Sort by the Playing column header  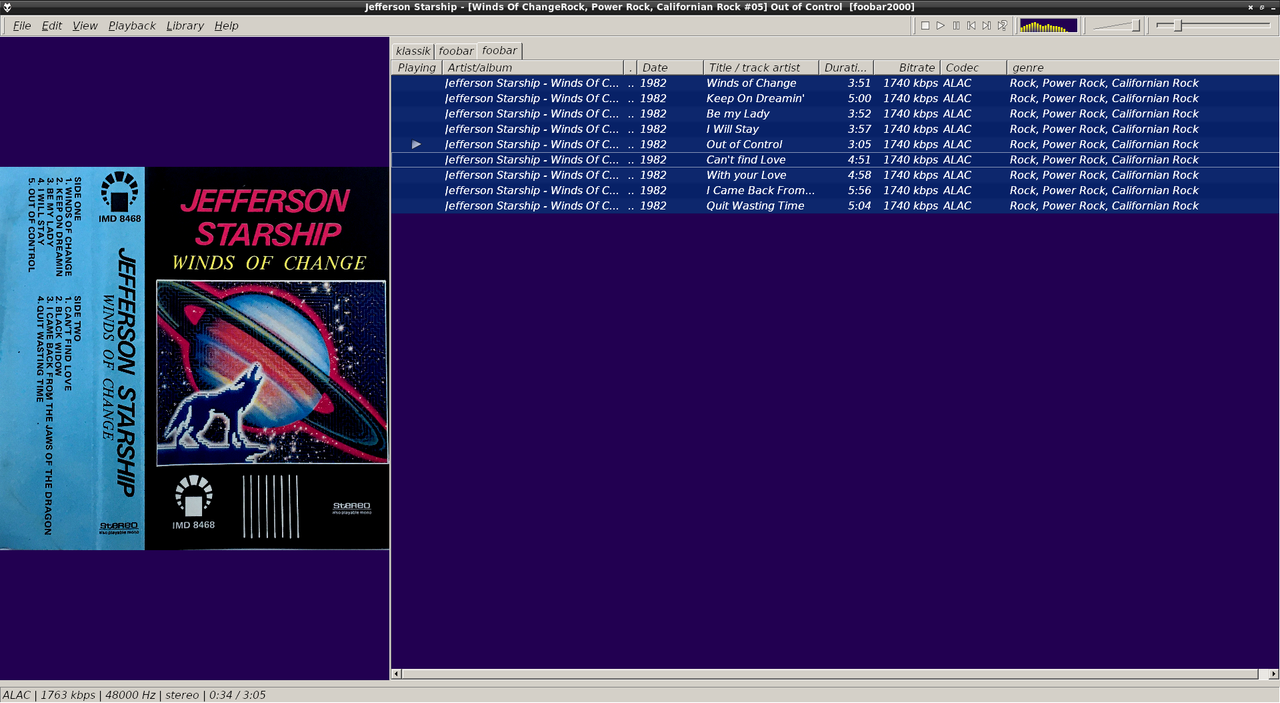click(417, 68)
